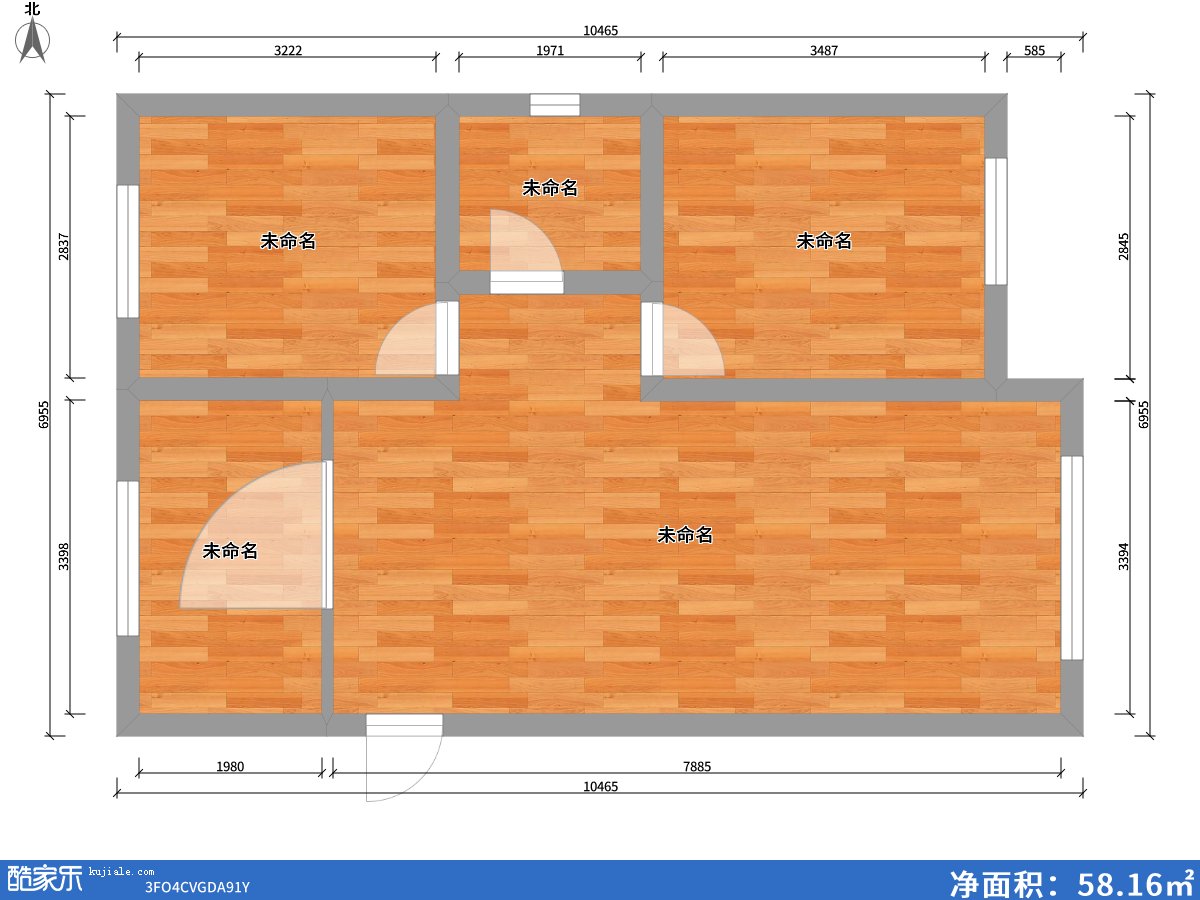This screenshot has height=900, width=1200.
Task: Click the Kujiale logo in the footer
Action: point(45,878)
